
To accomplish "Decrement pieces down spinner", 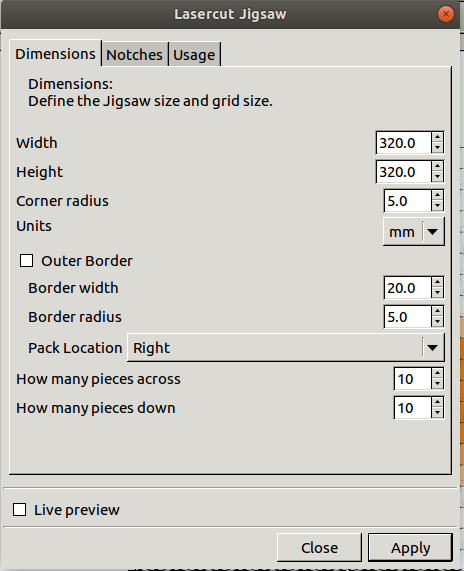I will [437, 413].
